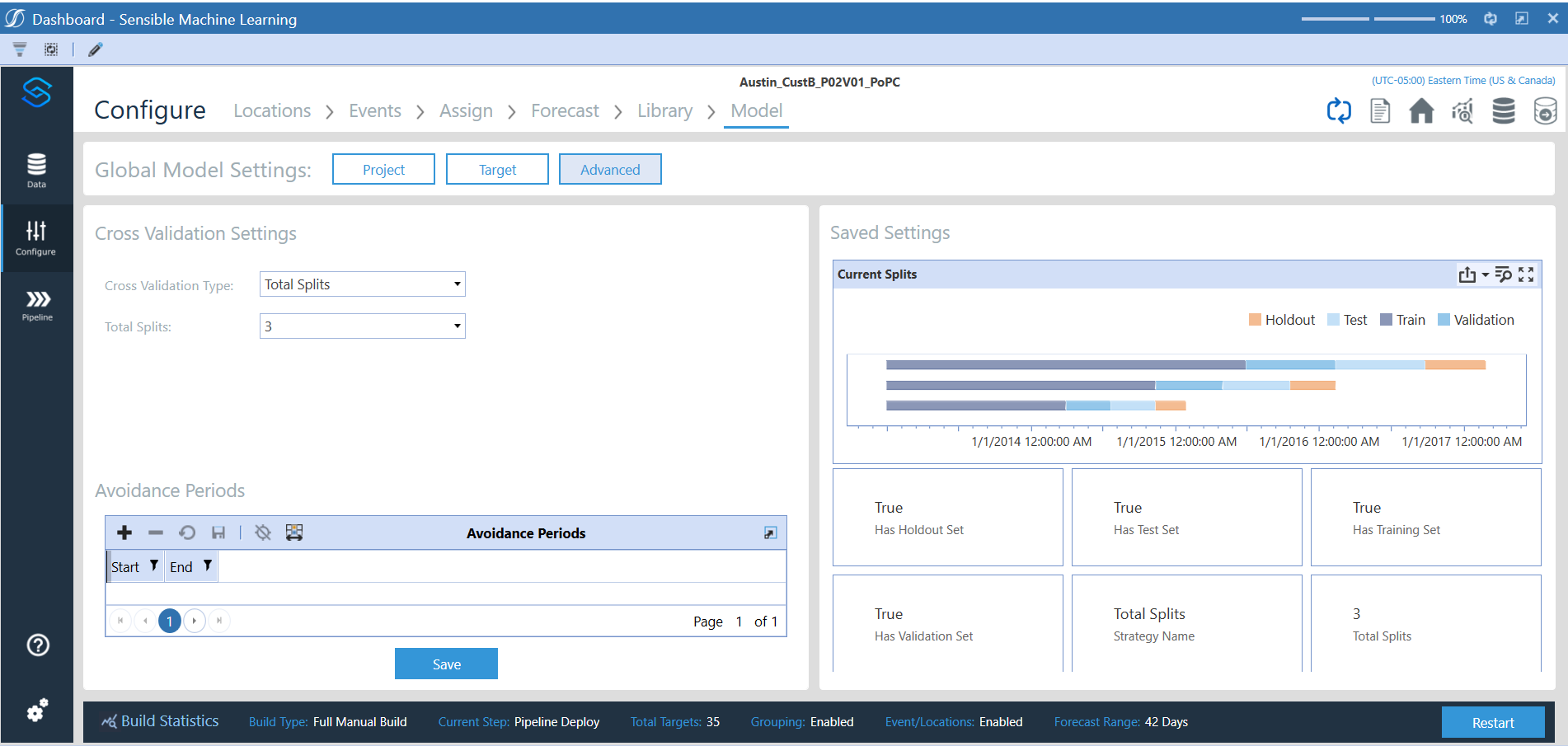The image size is (1568, 746).
Task: Click the Has Validation Set card
Action: 948,623
